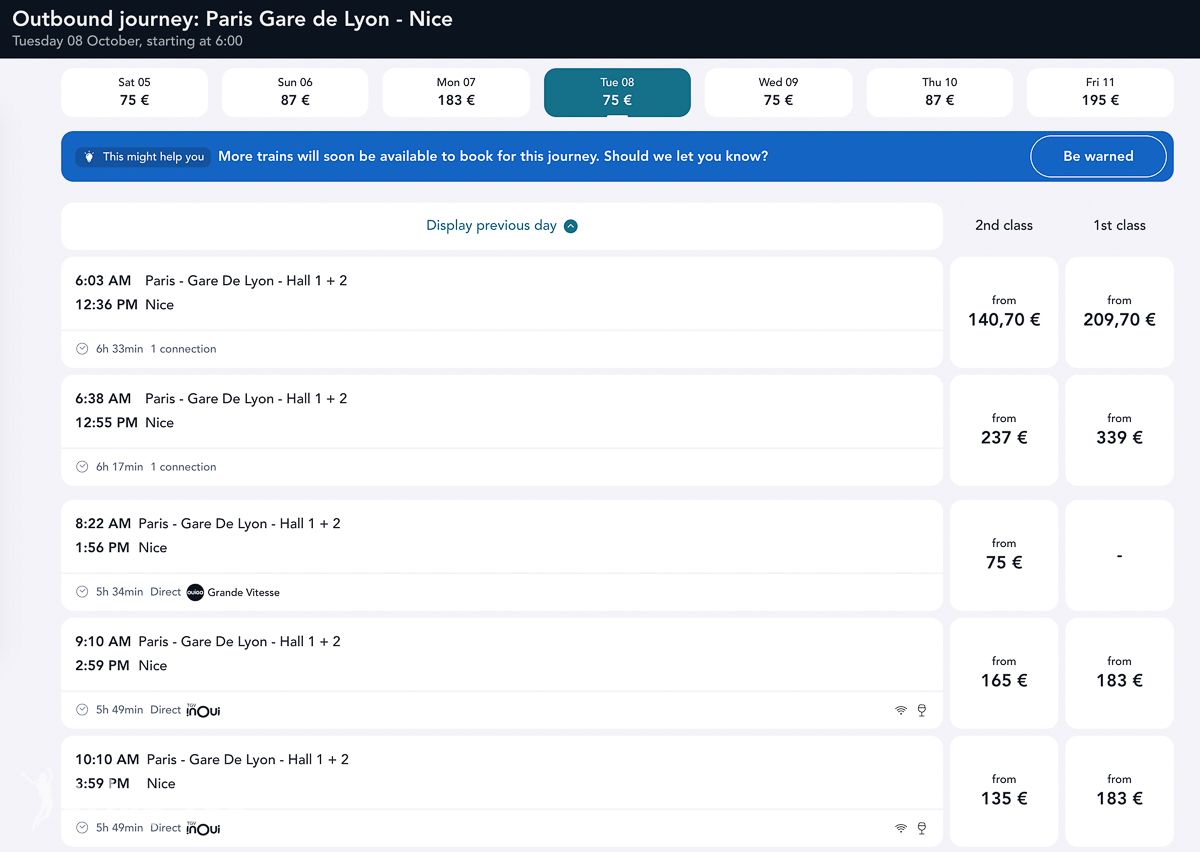Screen dimensions: 1200x852
Task: Open the 6:03 AM journey 6h 33min connection details
Action: 502,312
